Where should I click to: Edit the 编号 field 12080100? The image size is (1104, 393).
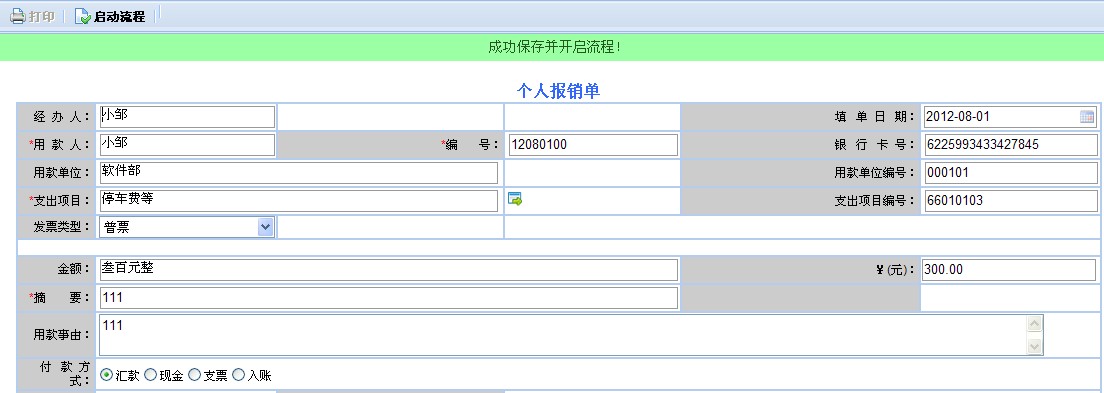[x=593, y=145]
